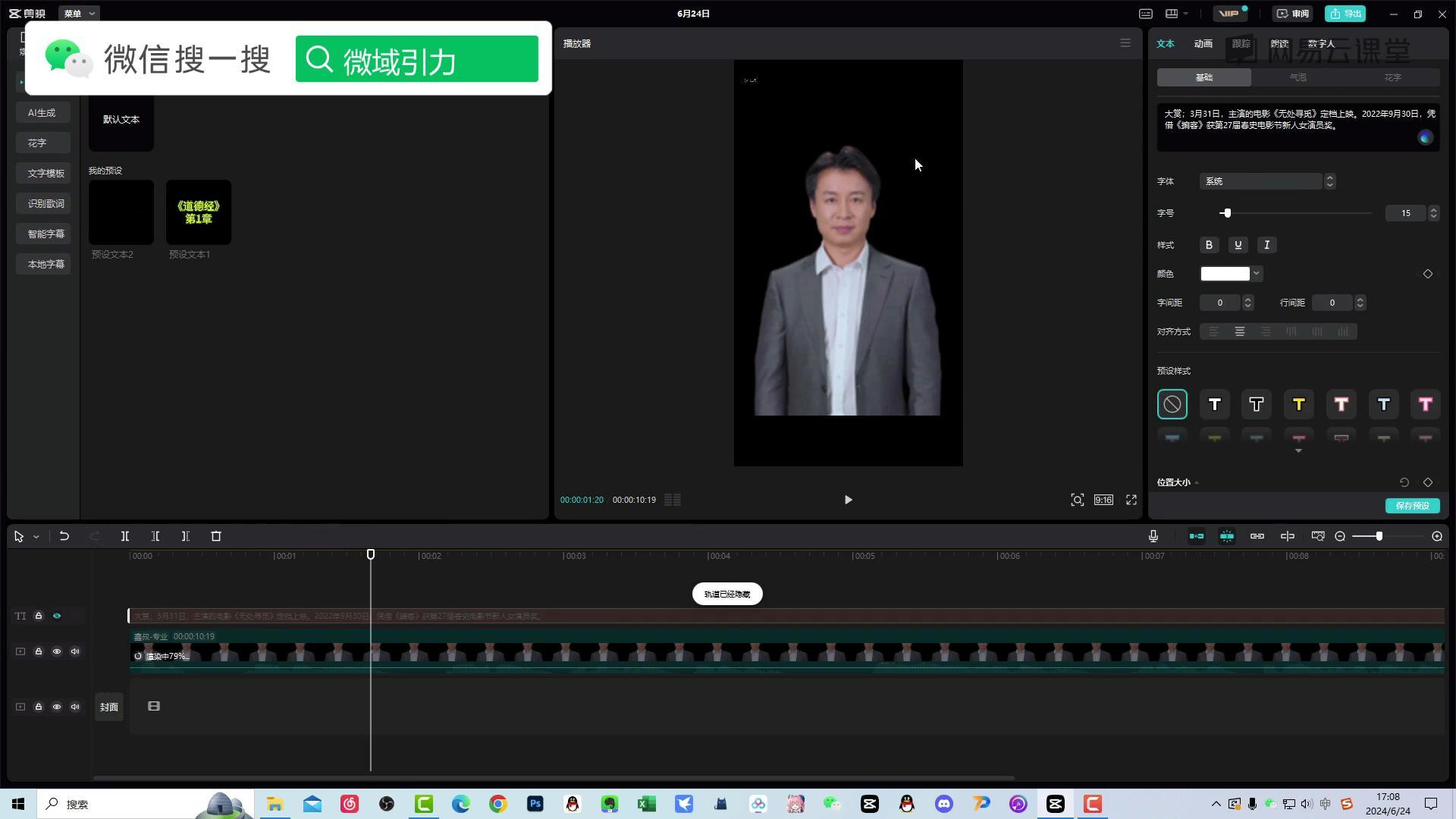Toggle underline text style
Image resolution: width=1456 pixels, height=819 pixels.
pyautogui.click(x=1238, y=245)
